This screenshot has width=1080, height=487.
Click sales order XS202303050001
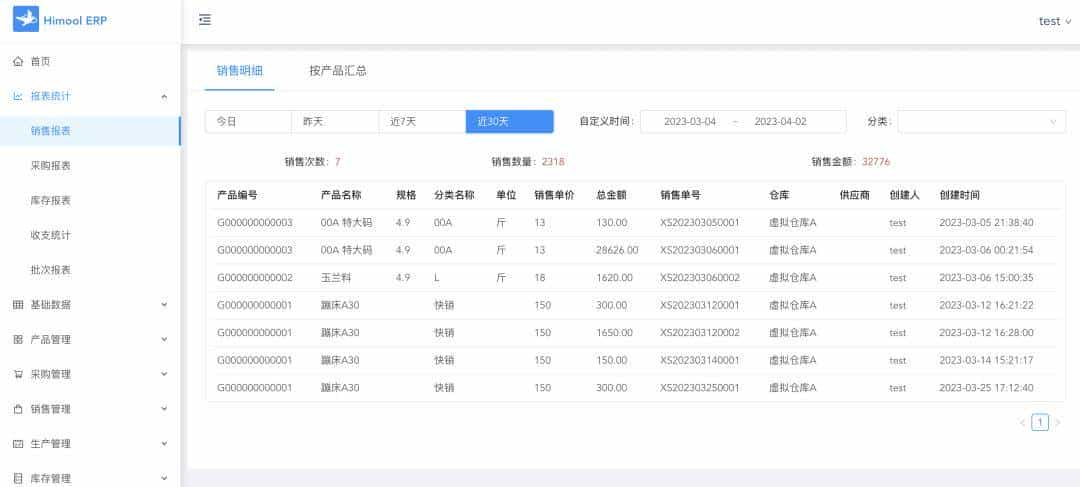coord(700,222)
